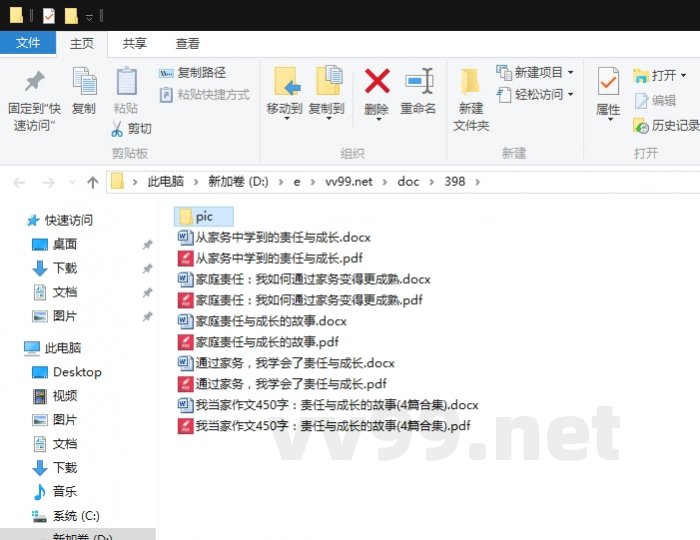The height and width of the screenshot is (540, 700).
Task: Click new folder icon in title bar
Action: coord(71,16)
